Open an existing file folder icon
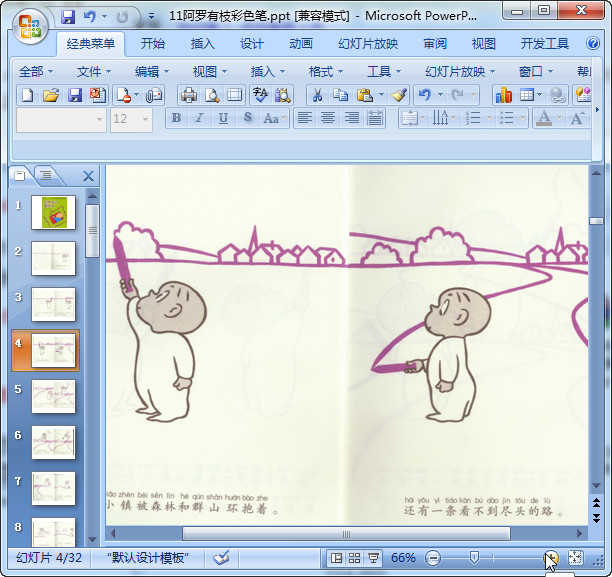 (51, 95)
